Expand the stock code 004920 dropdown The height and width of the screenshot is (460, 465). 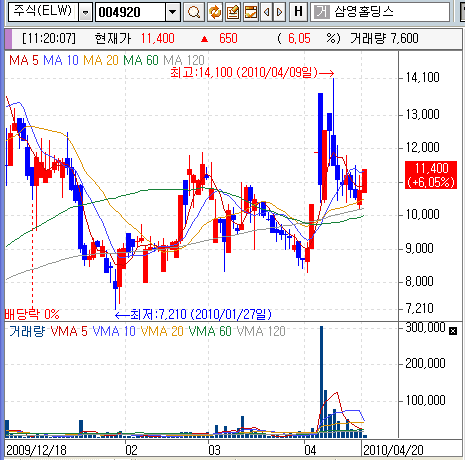(x=172, y=12)
